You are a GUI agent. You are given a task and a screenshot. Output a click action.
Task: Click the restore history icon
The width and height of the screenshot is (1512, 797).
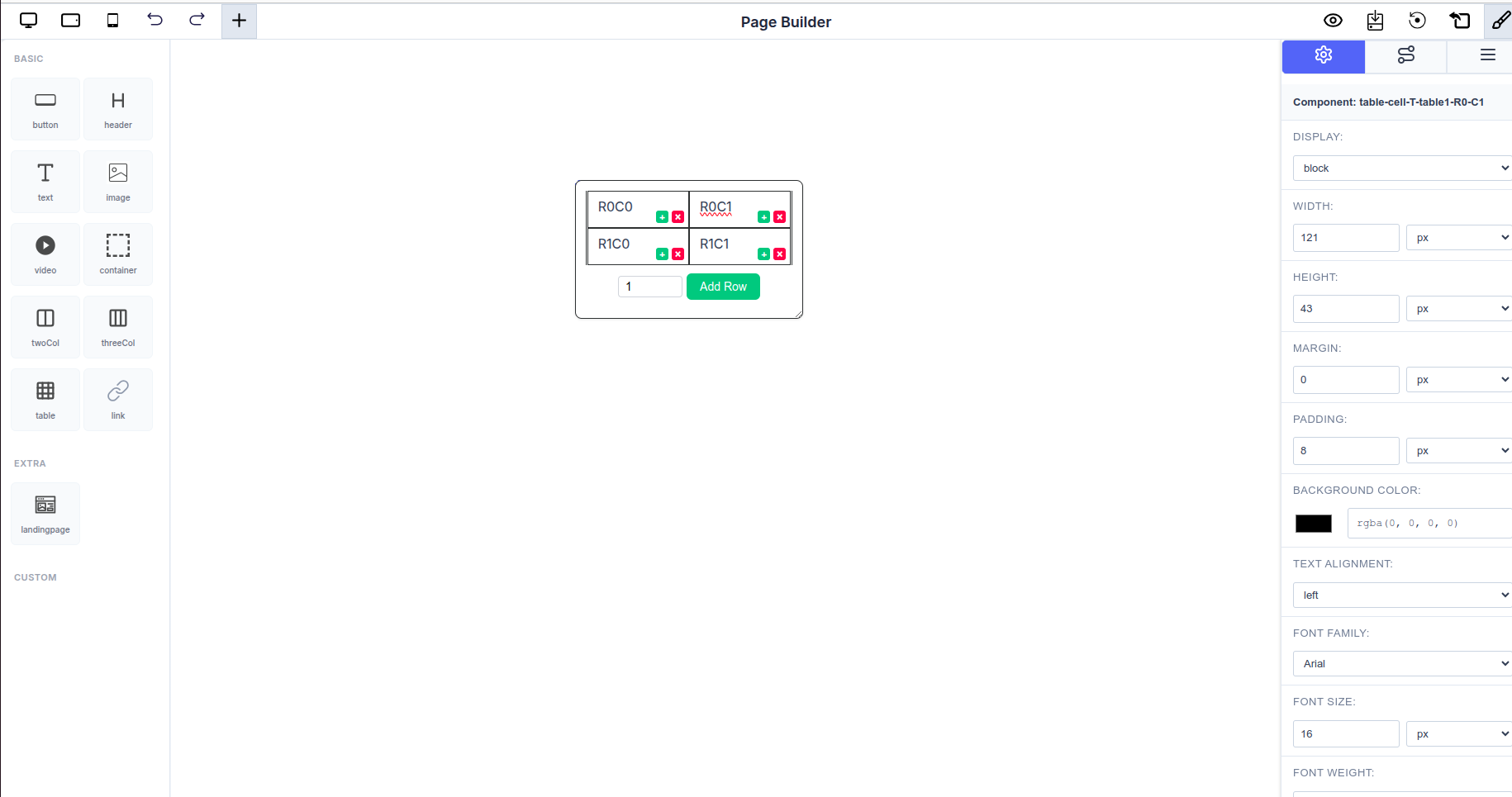(x=1417, y=20)
